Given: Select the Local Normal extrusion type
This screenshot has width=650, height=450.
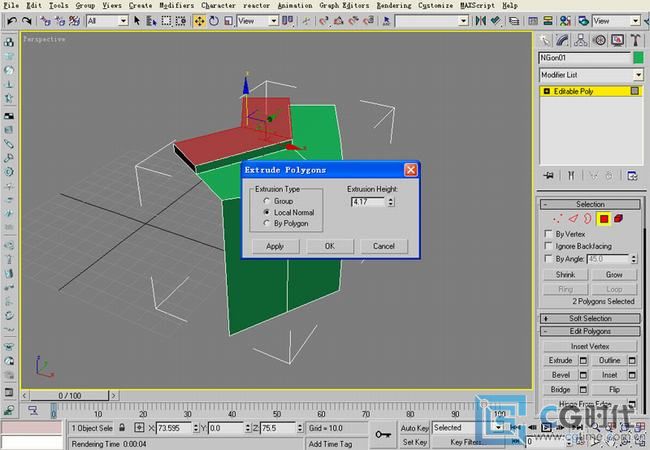Looking at the screenshot, I should (x=267, y=212).
